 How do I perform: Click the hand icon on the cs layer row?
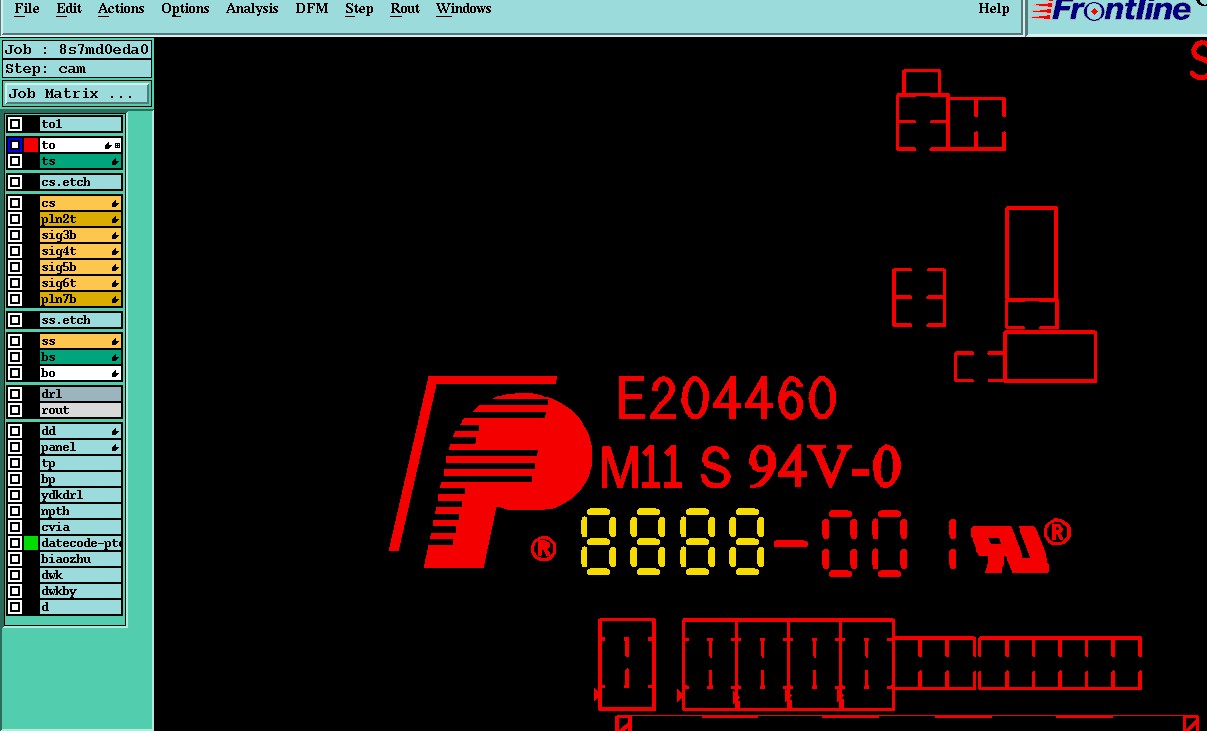tap(115, 204)
